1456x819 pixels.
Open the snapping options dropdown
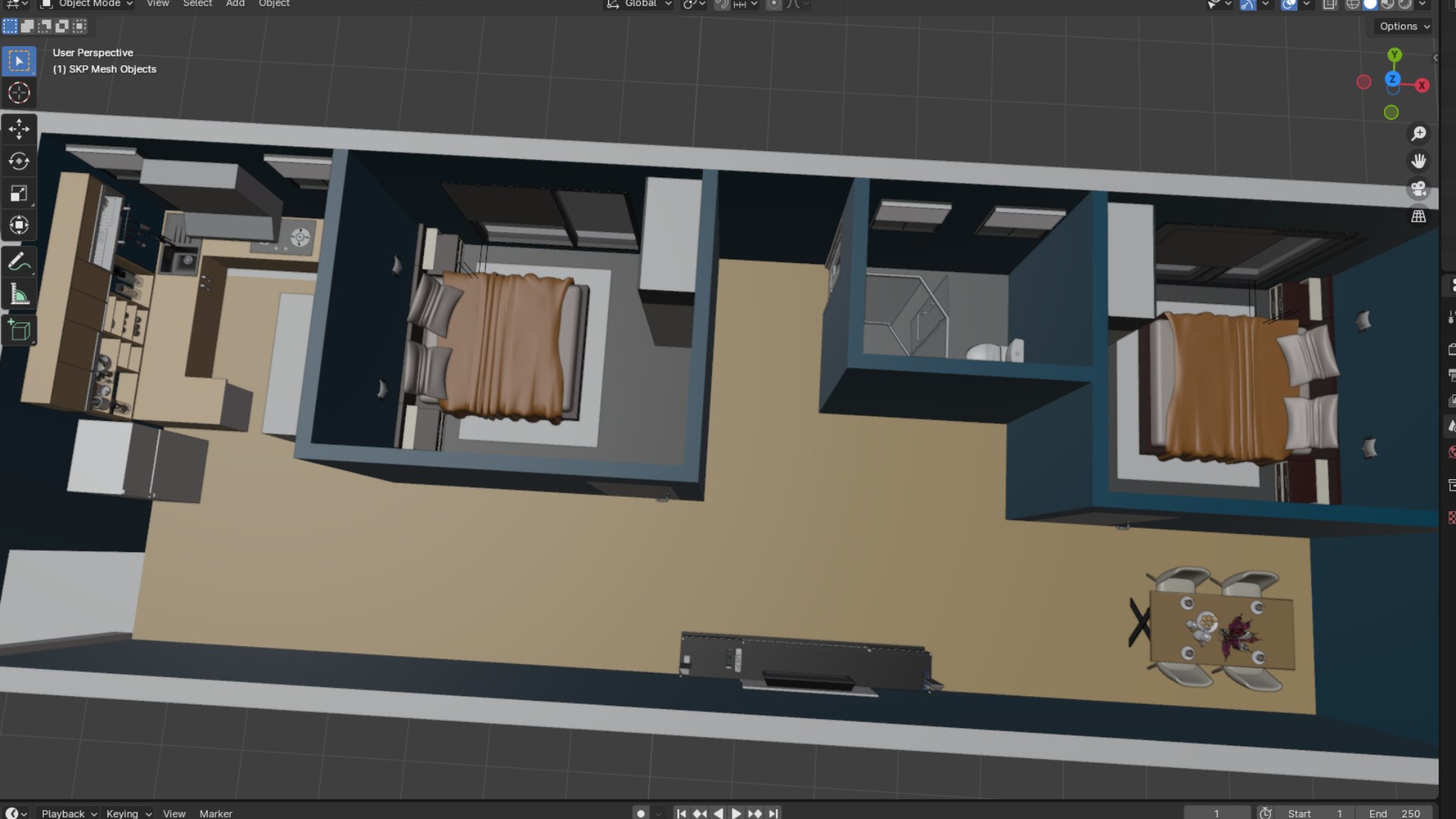tap(746, 4)
